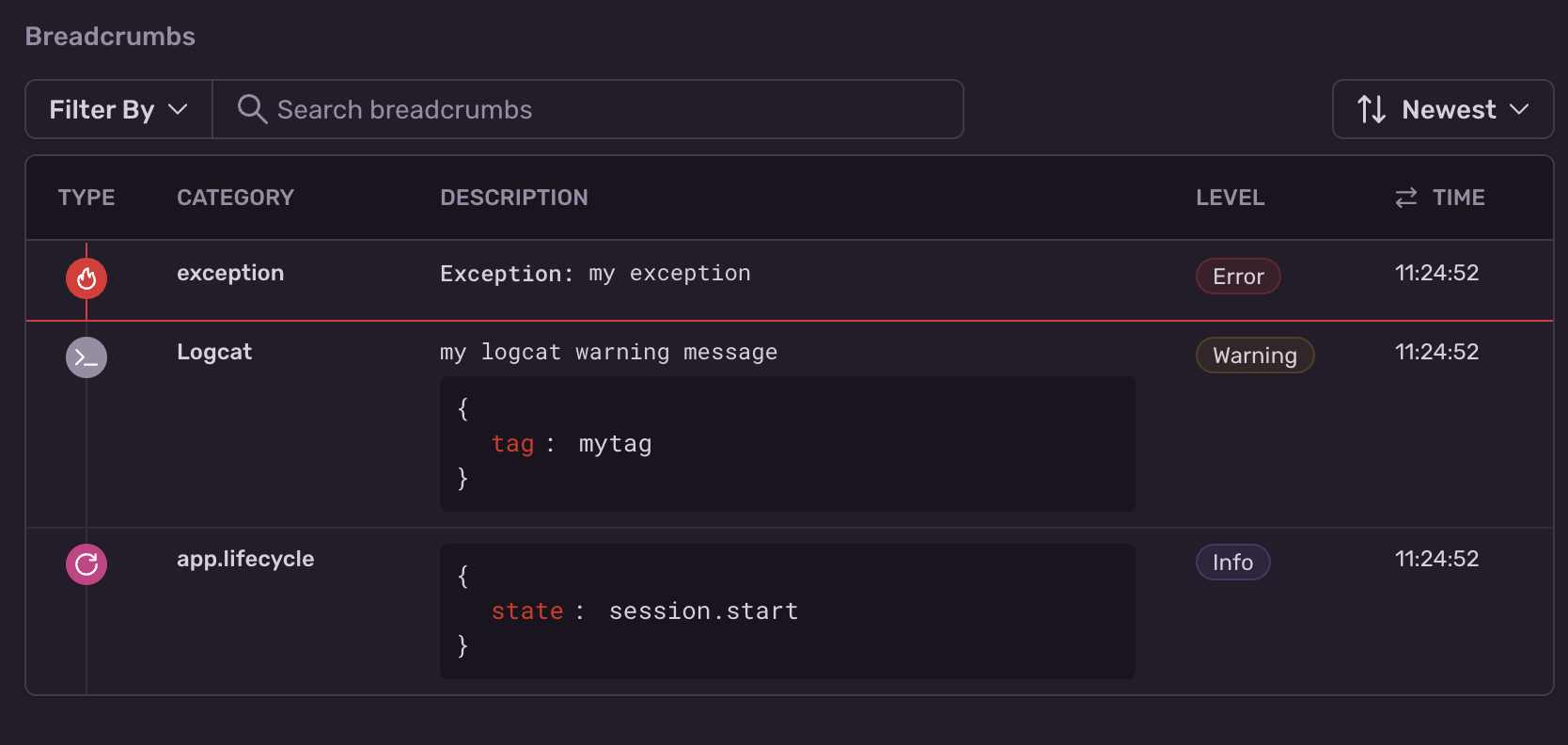1568x745 pixels.
Task: Click the Warning level badge
Action: (x=1254, y=356)
